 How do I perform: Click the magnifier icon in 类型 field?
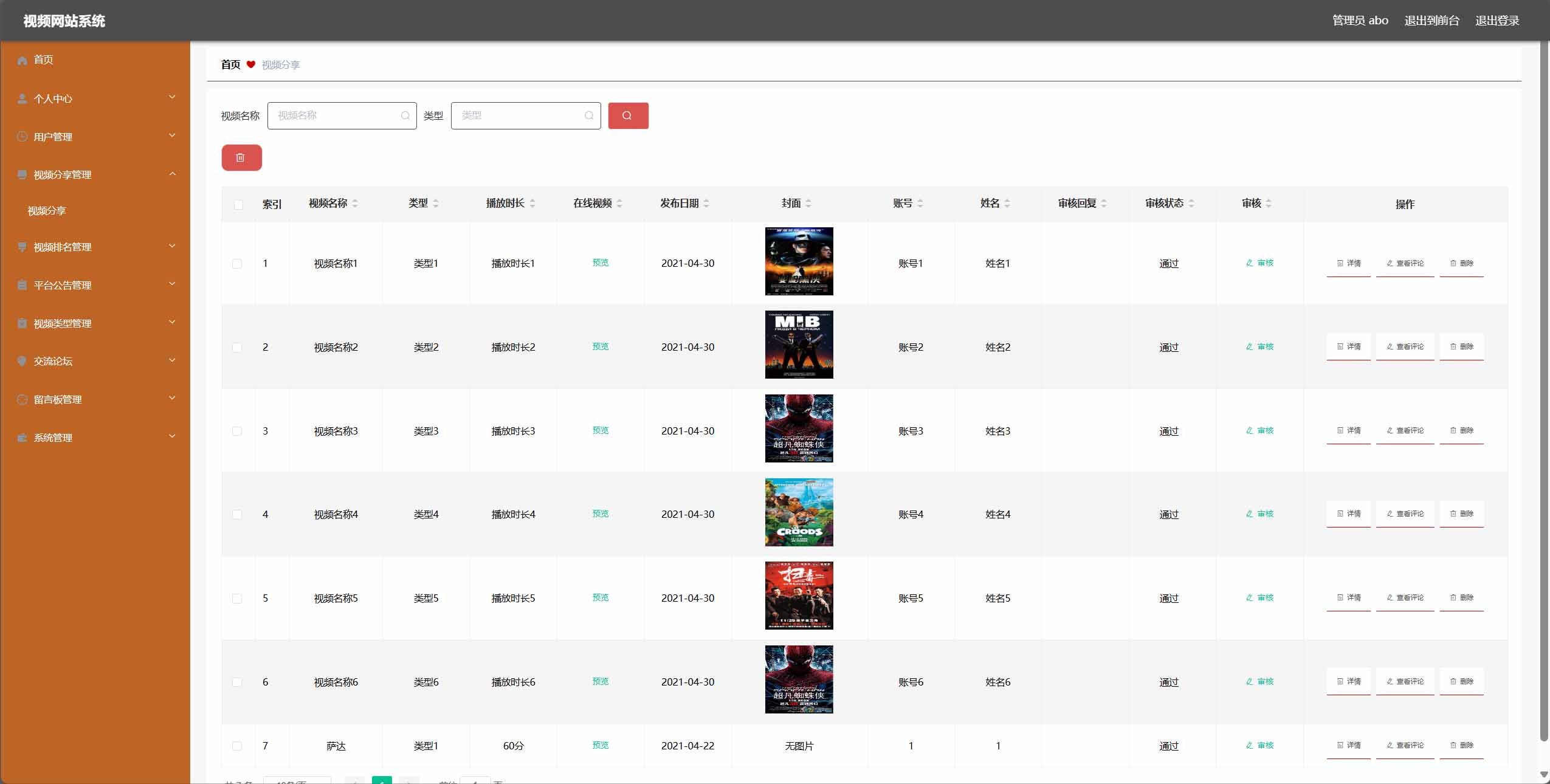(x=589, y=115)
